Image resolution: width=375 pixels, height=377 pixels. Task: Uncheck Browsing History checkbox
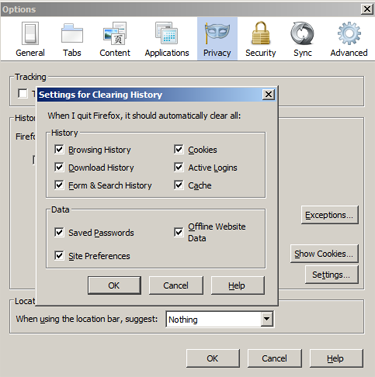(x=59, y=149)
